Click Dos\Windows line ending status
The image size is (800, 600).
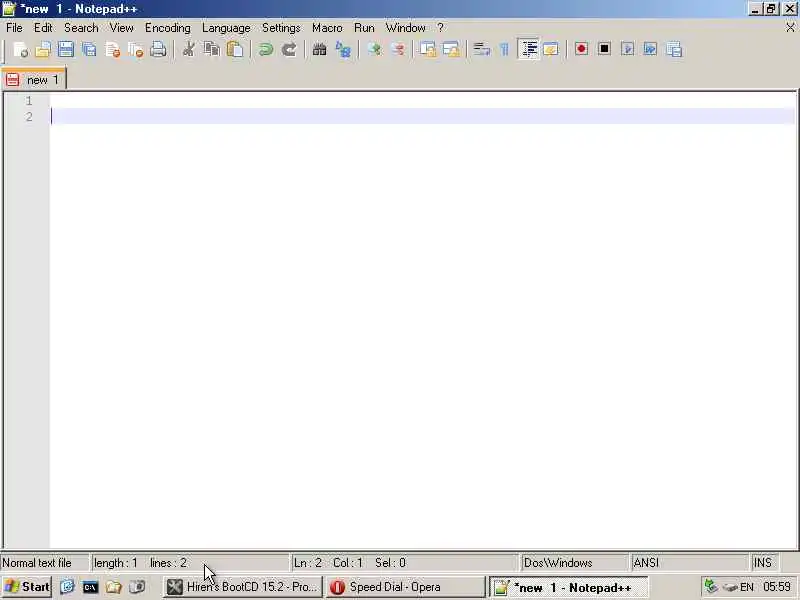[574, 563]
